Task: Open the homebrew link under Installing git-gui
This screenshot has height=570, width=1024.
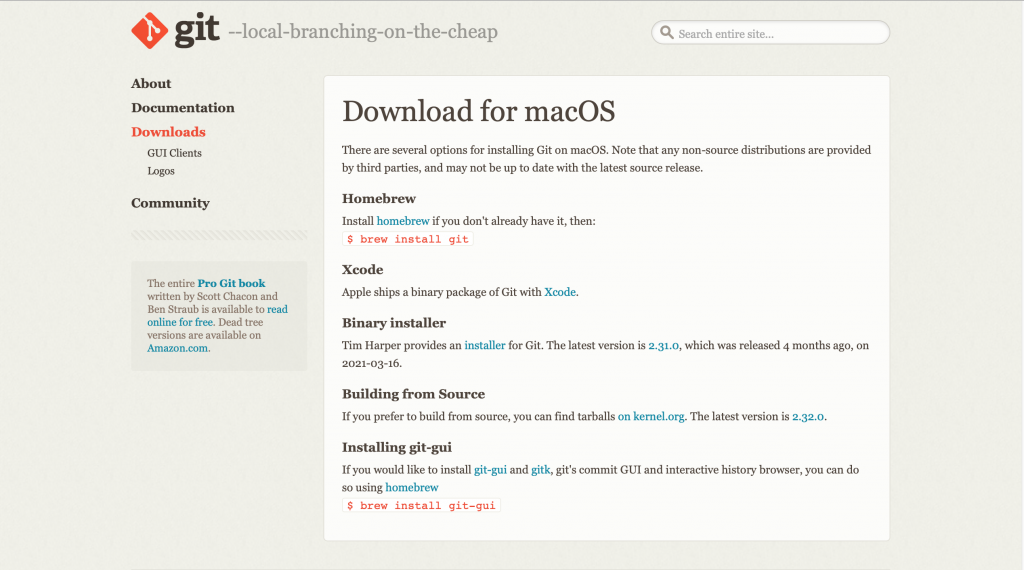Action: [411, 488]
